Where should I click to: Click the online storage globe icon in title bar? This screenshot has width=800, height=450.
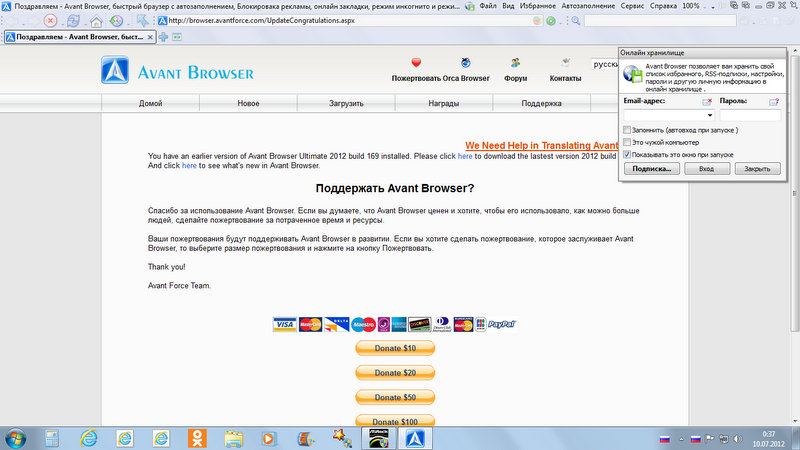point(470,6)
